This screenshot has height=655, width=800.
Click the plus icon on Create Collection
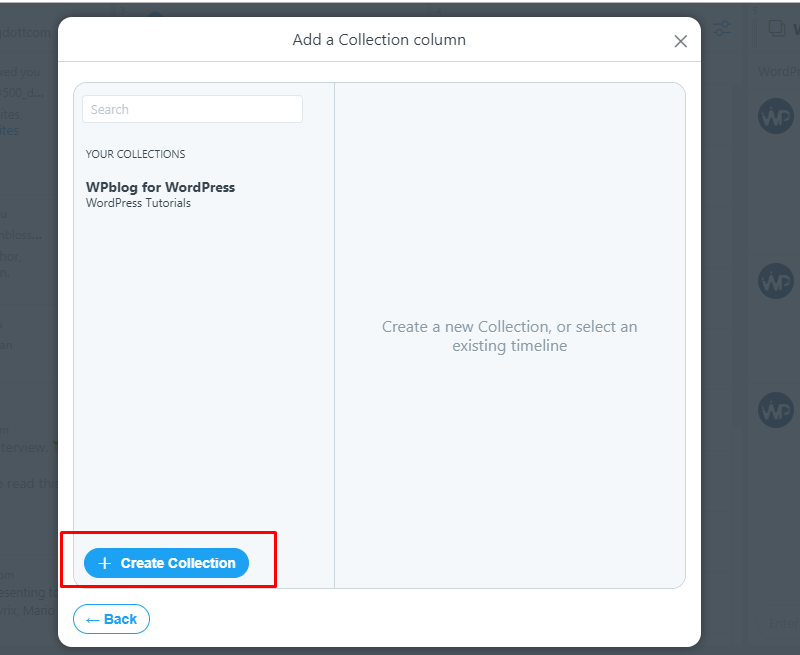pyautogui.click(x=105, y=563)
